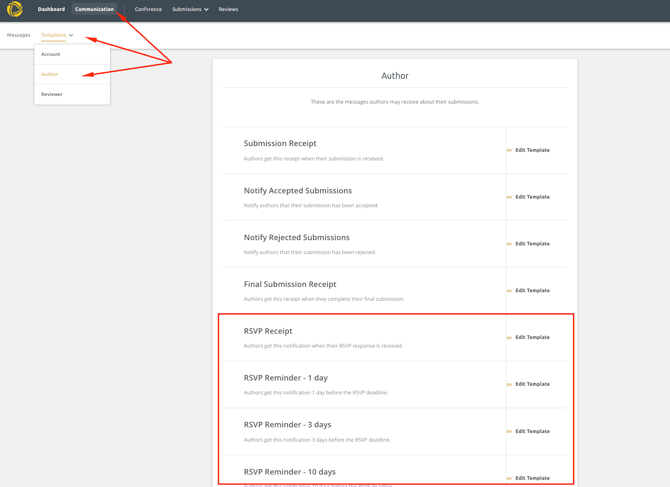This screenshot has width=670, height=487.
Task: Click pencil icon beside RSVP Receipt
Action: (509, 338)
